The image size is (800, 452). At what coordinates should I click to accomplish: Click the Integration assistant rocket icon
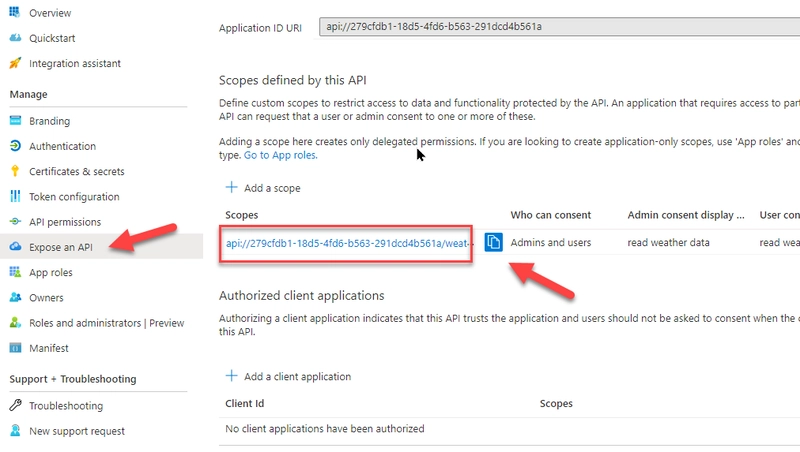pyautogui.click(x=15, y=63)
